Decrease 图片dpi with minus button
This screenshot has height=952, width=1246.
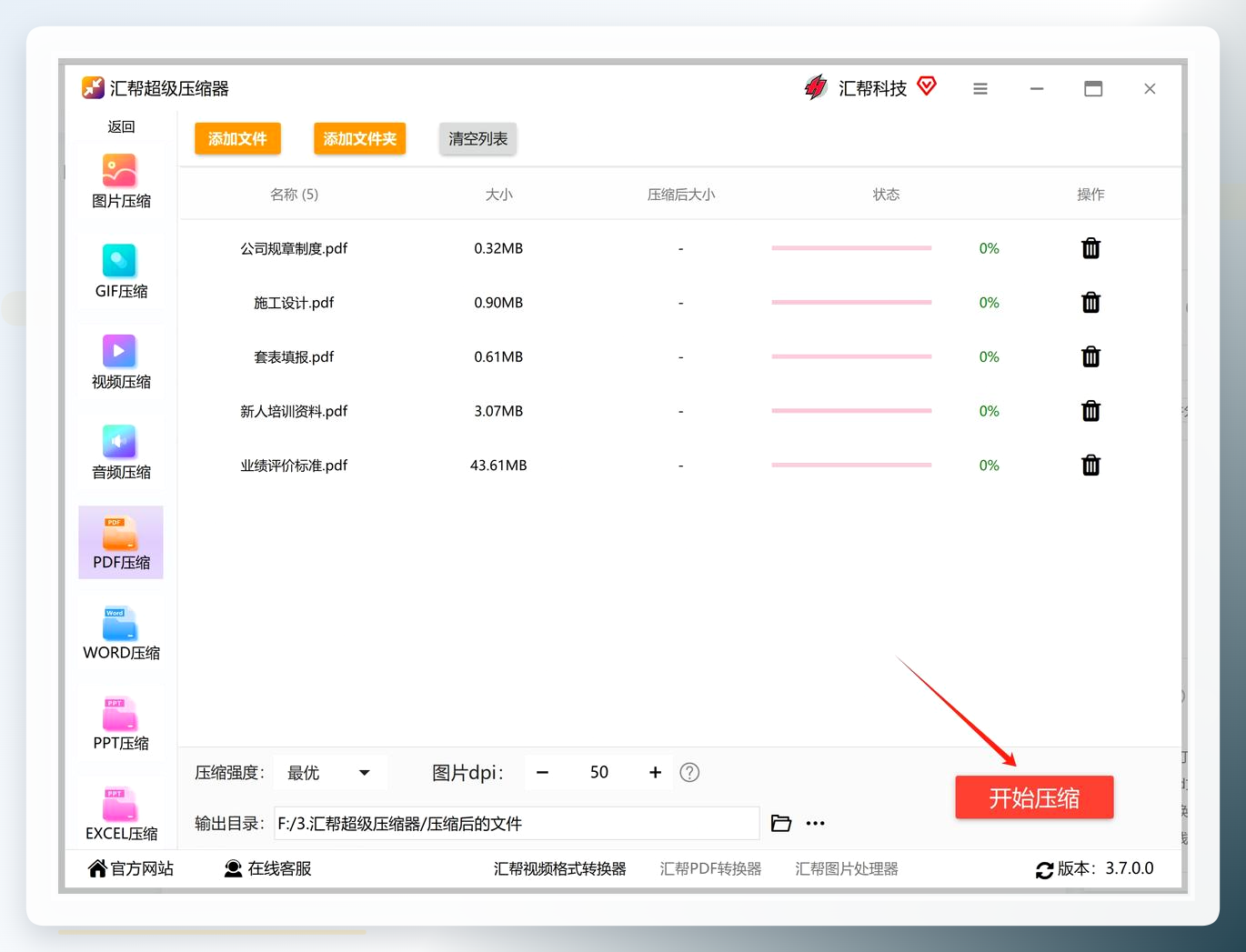(542, 773)
